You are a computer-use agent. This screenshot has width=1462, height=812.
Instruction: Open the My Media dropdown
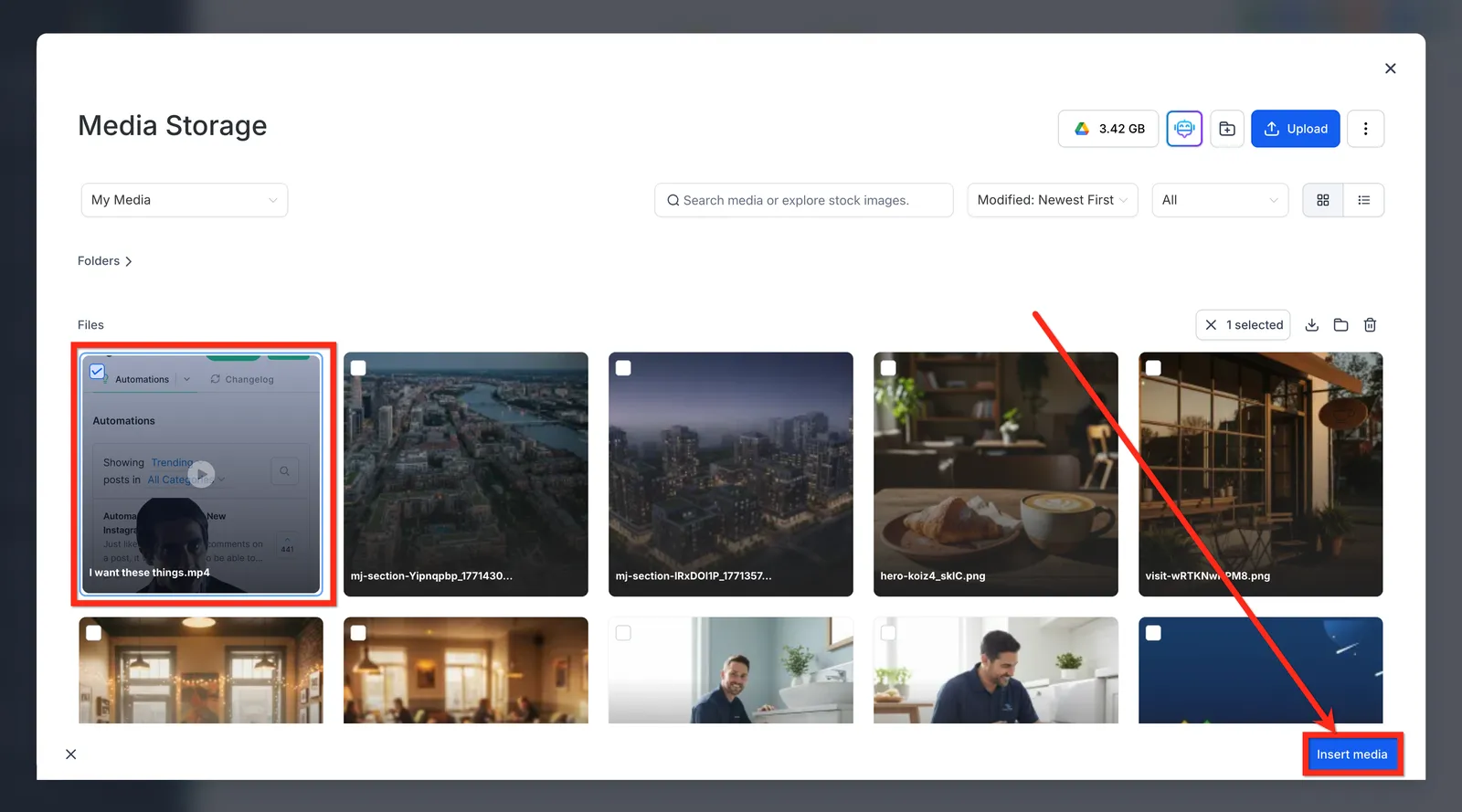[185, 200]
